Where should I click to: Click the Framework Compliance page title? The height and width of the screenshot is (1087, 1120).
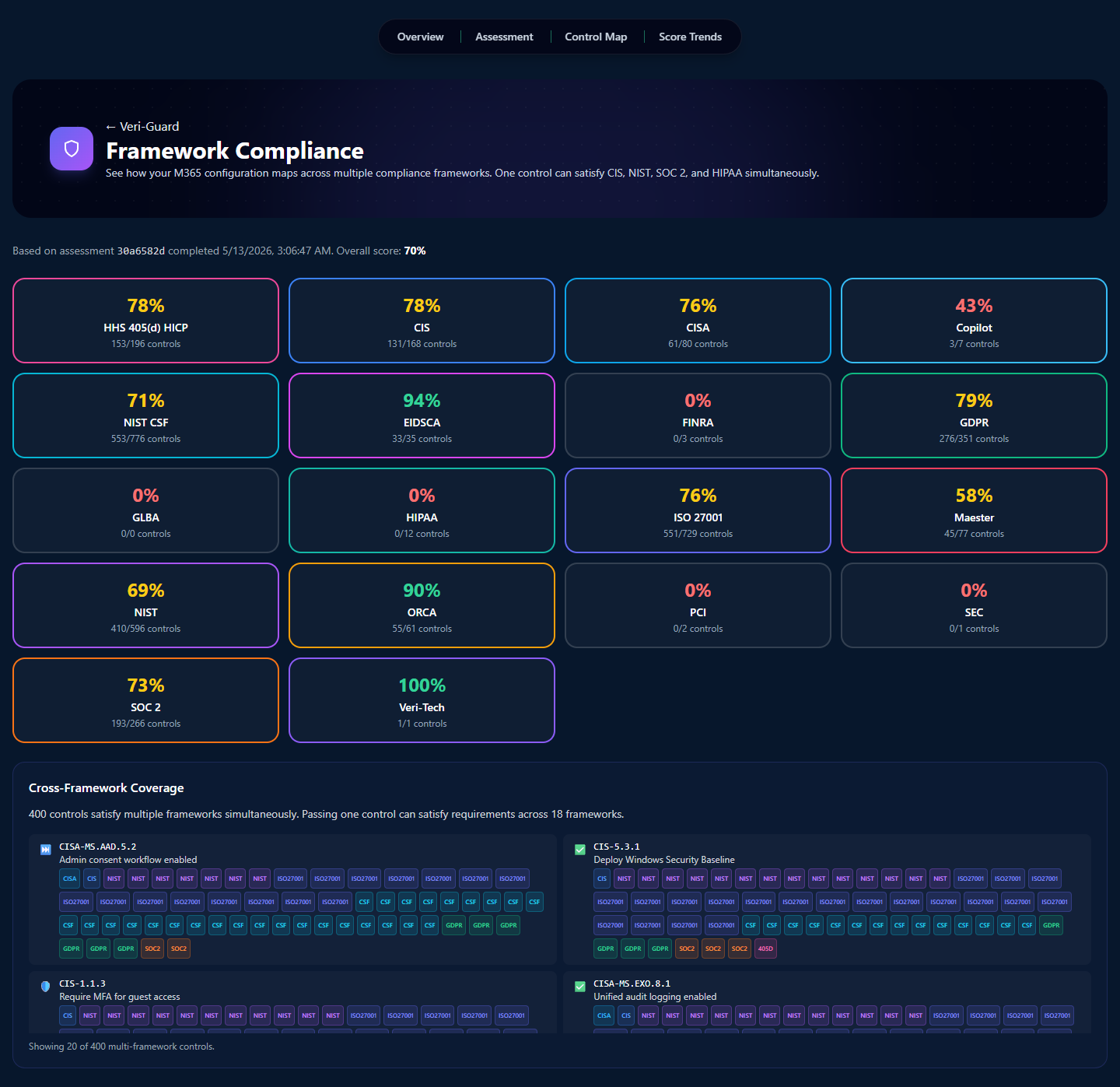tap(235, 150)
